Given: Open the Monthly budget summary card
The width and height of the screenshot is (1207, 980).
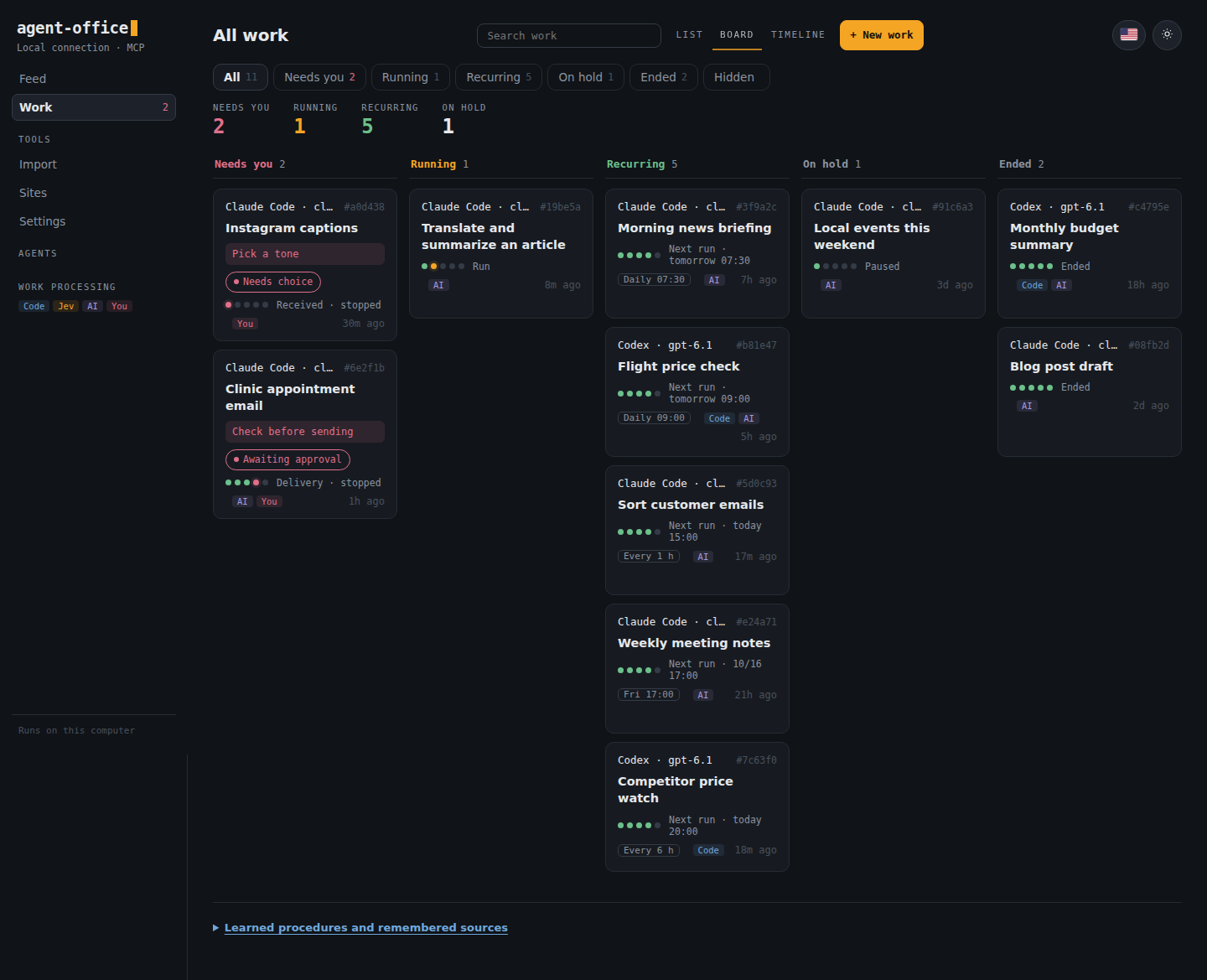Looking at the screenshot, I should point(1090,253).
